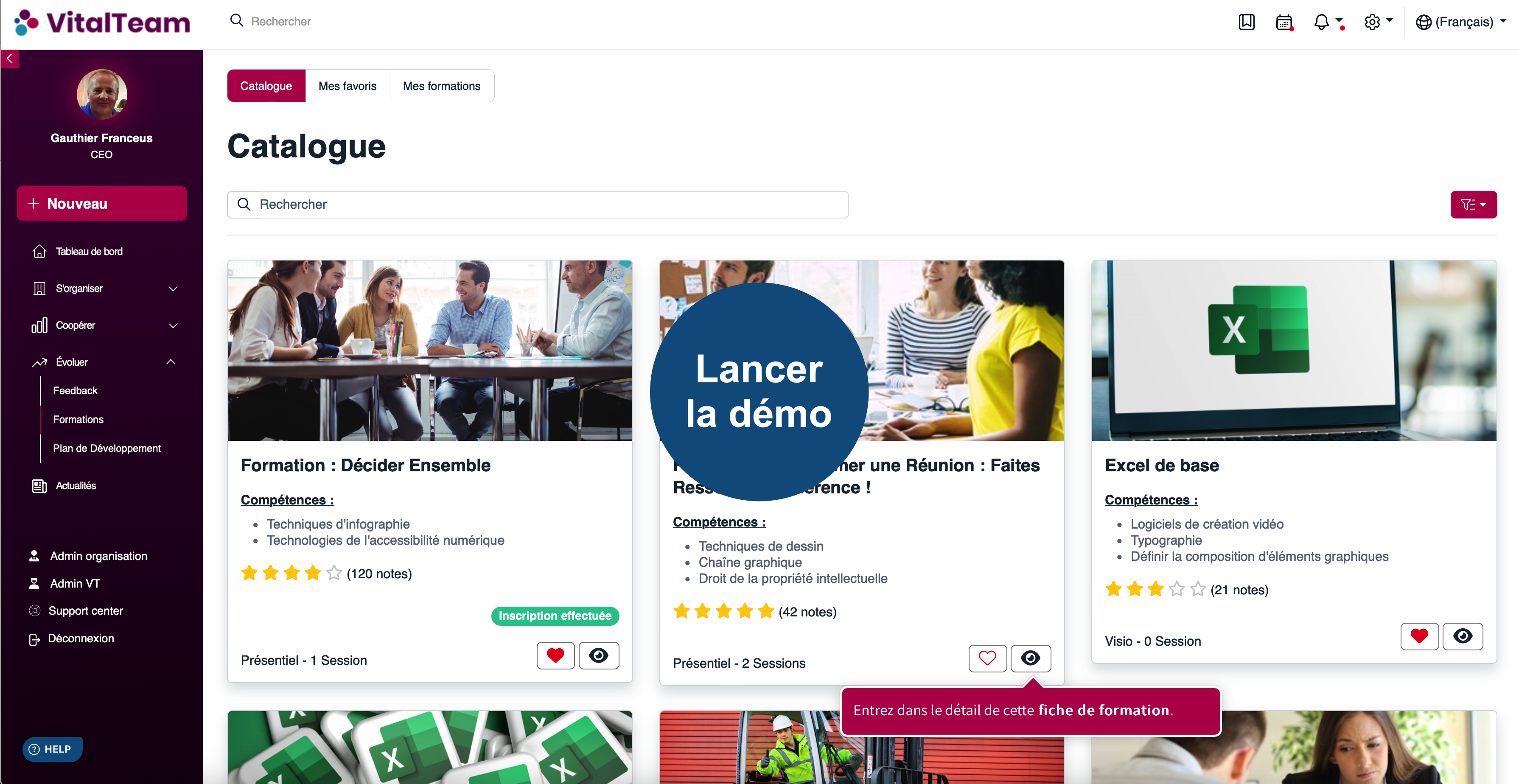Collapse the Évoluer menu section
This screenshot has height=784, width=1519.
(170, 362)
